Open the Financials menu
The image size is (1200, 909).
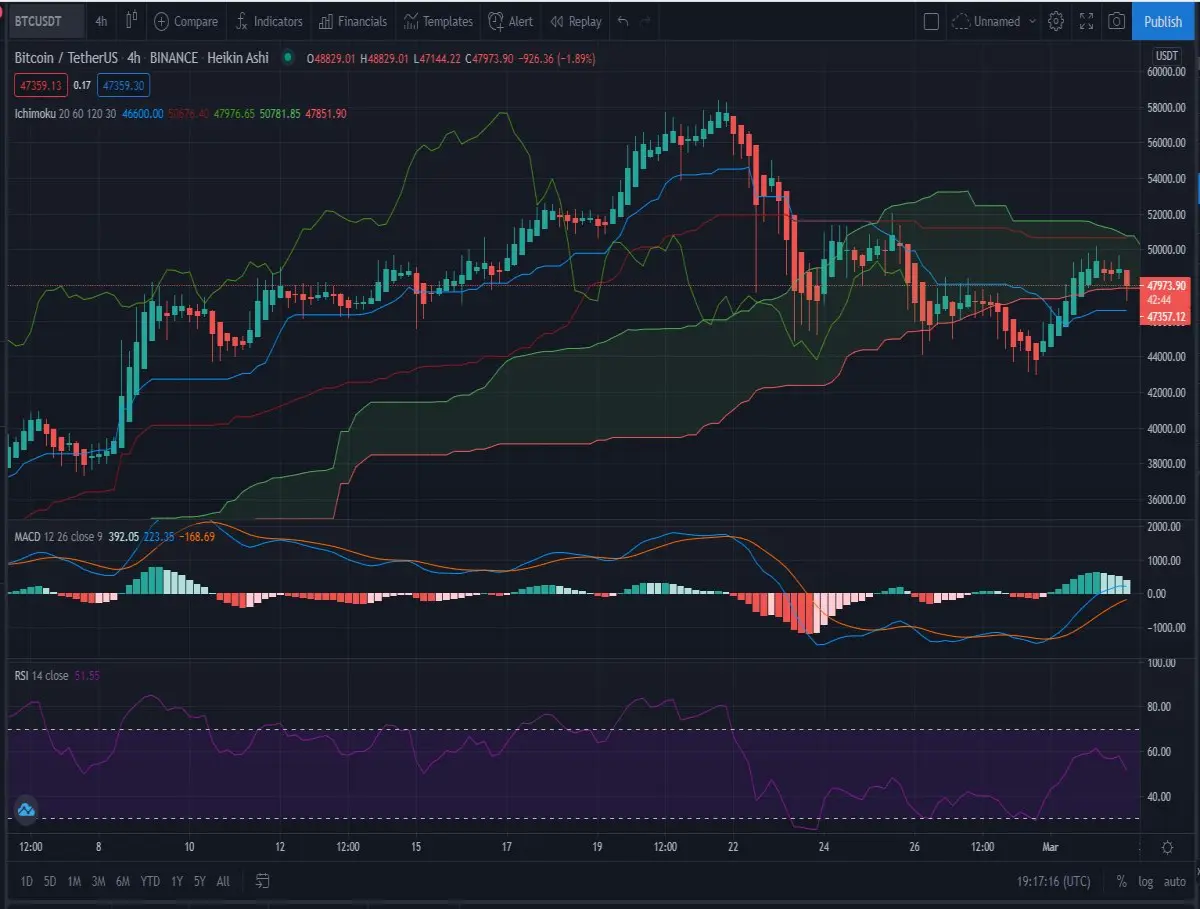(x=352, y=21)
